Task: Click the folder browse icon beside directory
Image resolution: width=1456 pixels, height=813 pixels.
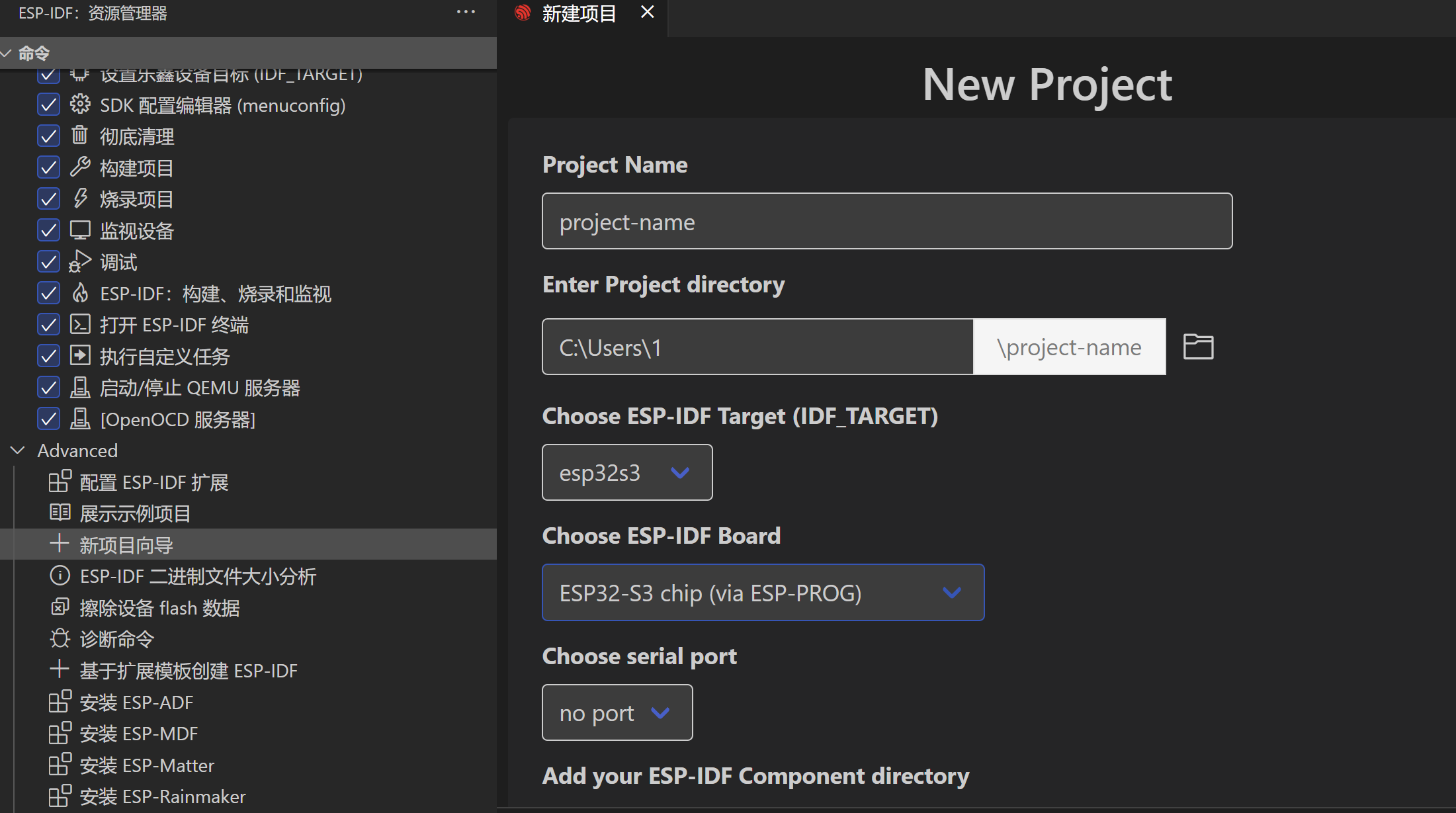Action: (x=1198, y=347)
